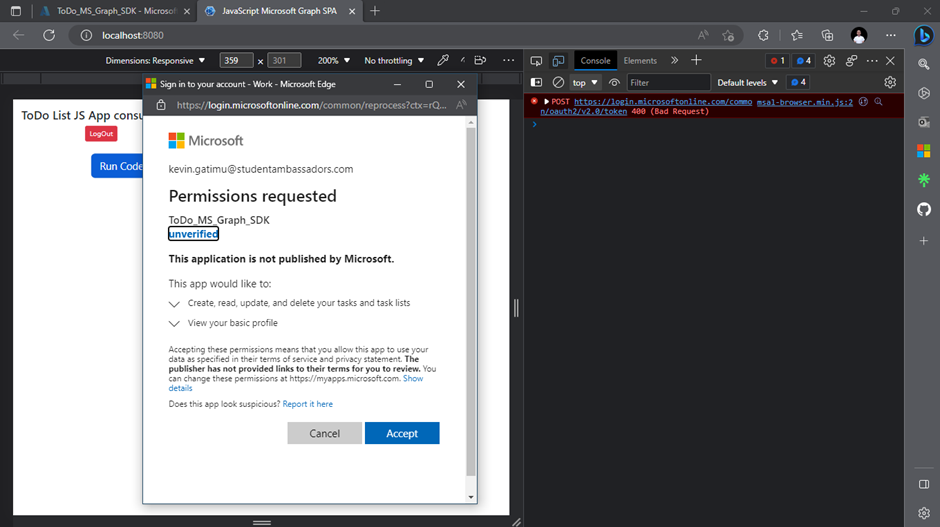The width and height of the screenshot is (940, 527).
Task: Open the 200% zoom dropdown
Action: (333, 61)
